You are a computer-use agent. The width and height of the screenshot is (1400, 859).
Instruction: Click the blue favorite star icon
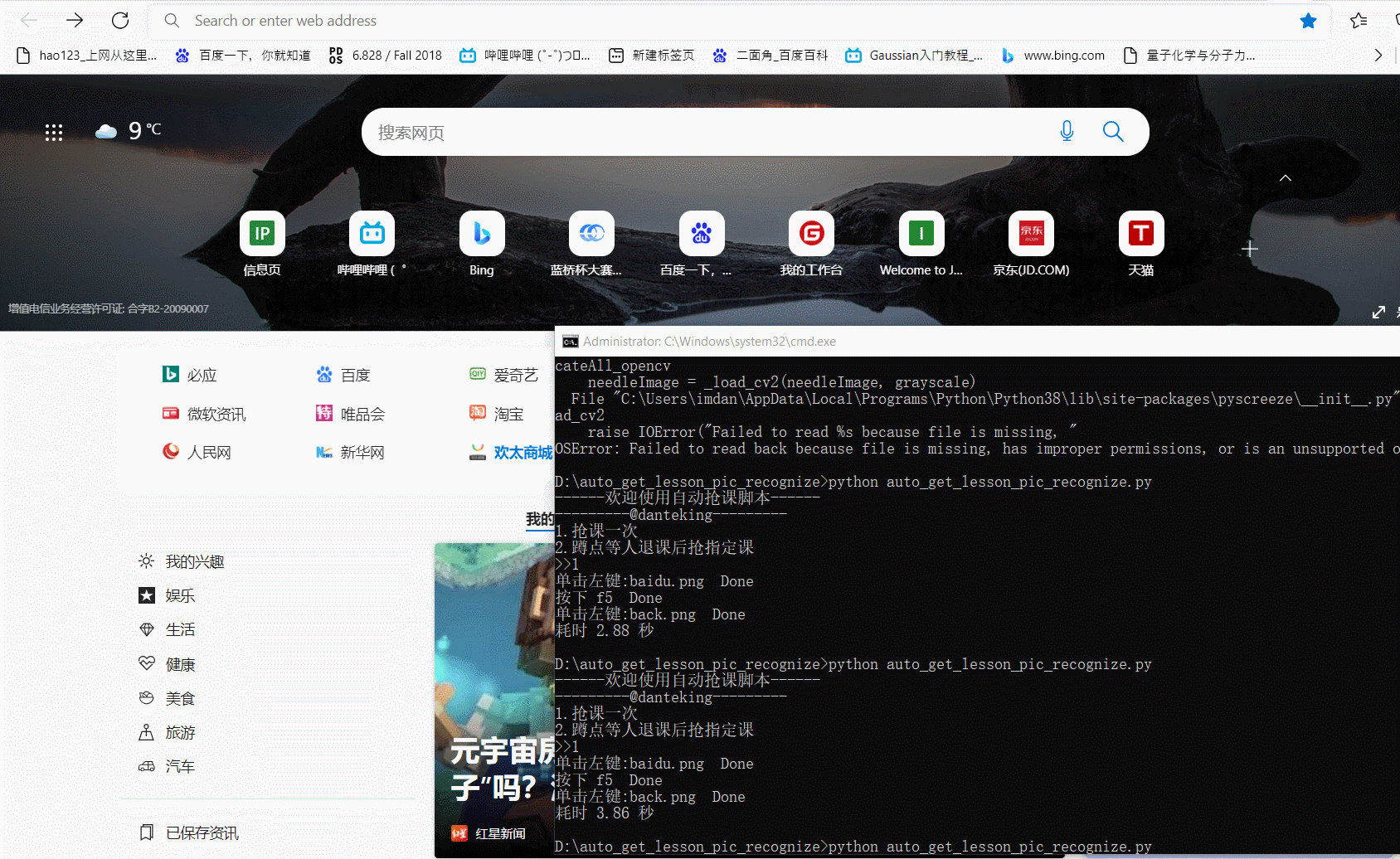[x=1308, y=21]
